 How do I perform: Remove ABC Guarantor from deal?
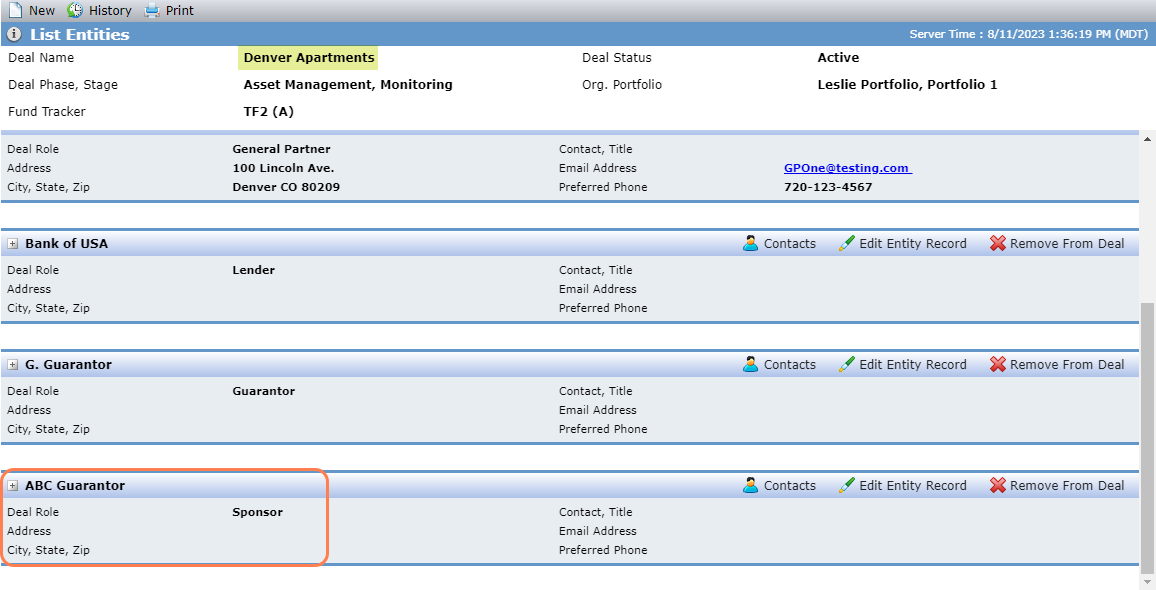tap(1057, 485)
